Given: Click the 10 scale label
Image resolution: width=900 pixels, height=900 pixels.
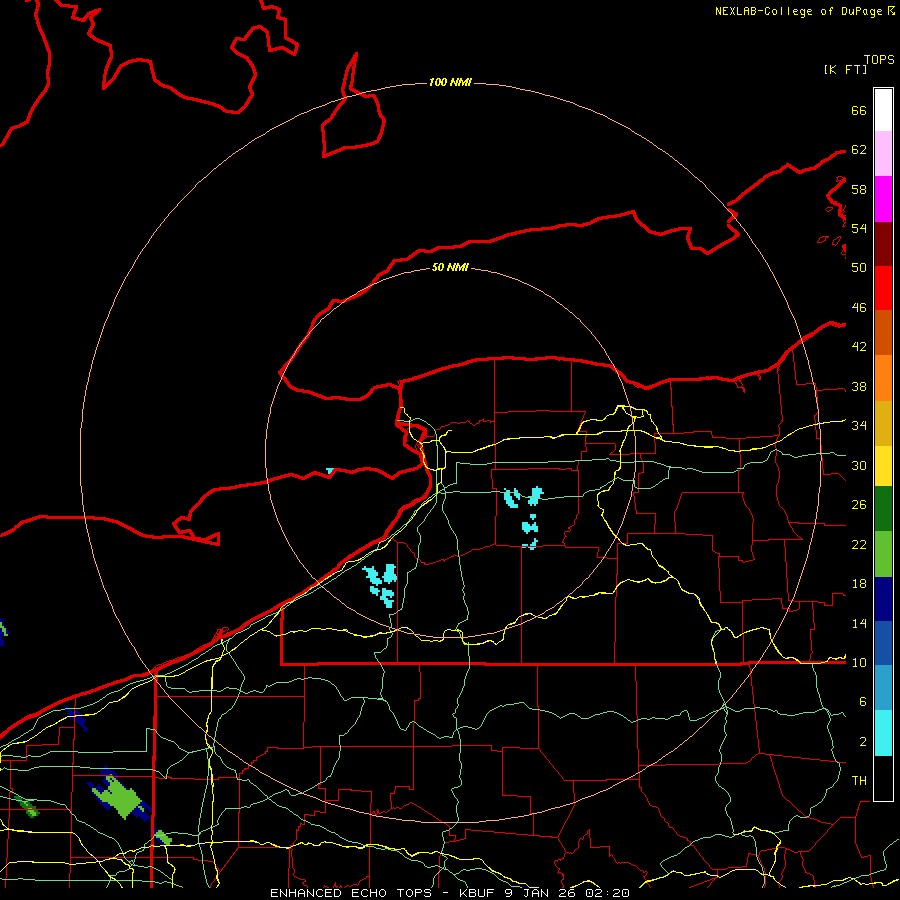Looking at the screenshot, I should [859, 663].
